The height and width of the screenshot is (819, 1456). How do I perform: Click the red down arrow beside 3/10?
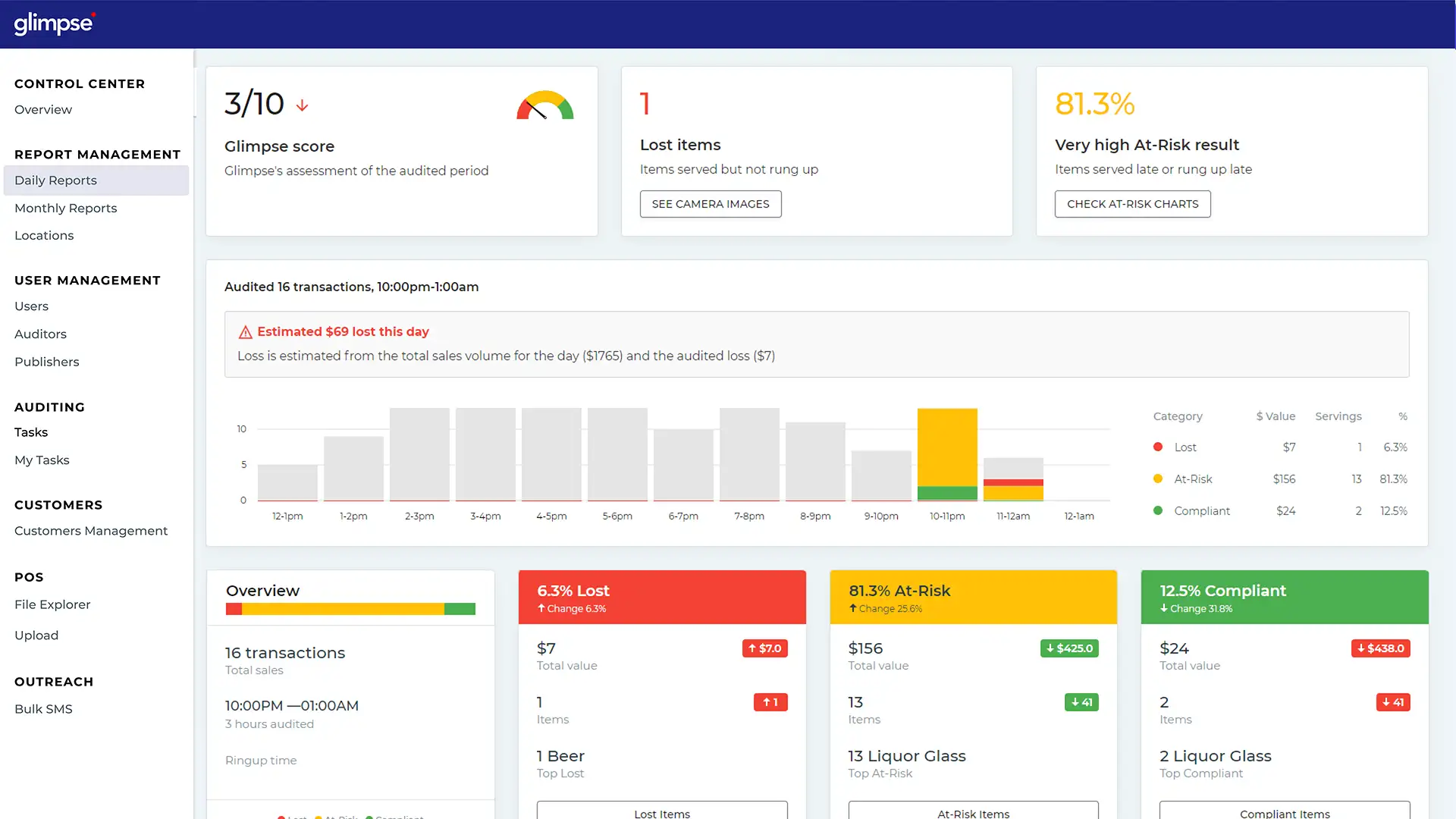coord(302,105)
